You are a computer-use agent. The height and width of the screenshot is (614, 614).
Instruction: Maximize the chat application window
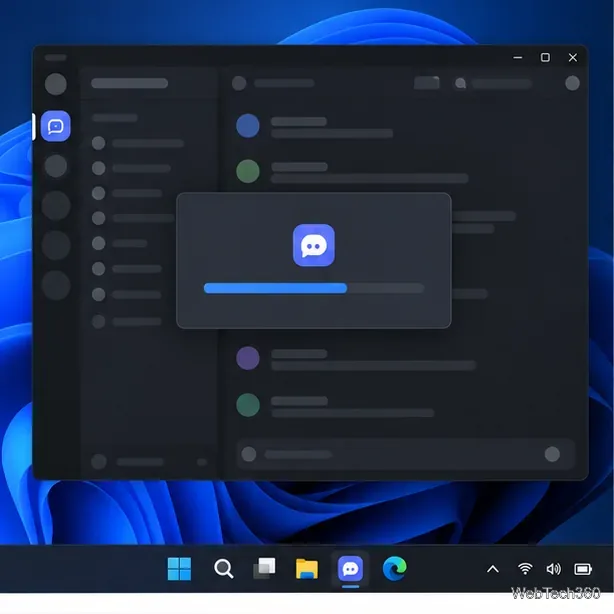click(545, 58)
